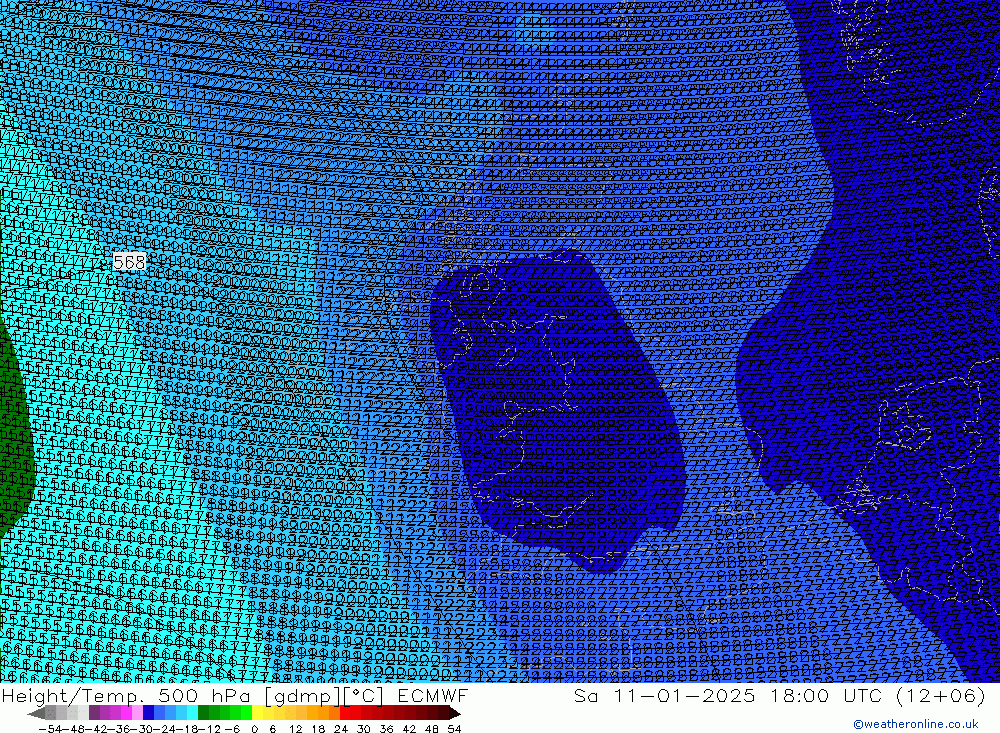Pick the yellow 0 degree legend swatch
Image resolution: width=1000 pixels, height=733 pixels.
[x=258, y=713]
